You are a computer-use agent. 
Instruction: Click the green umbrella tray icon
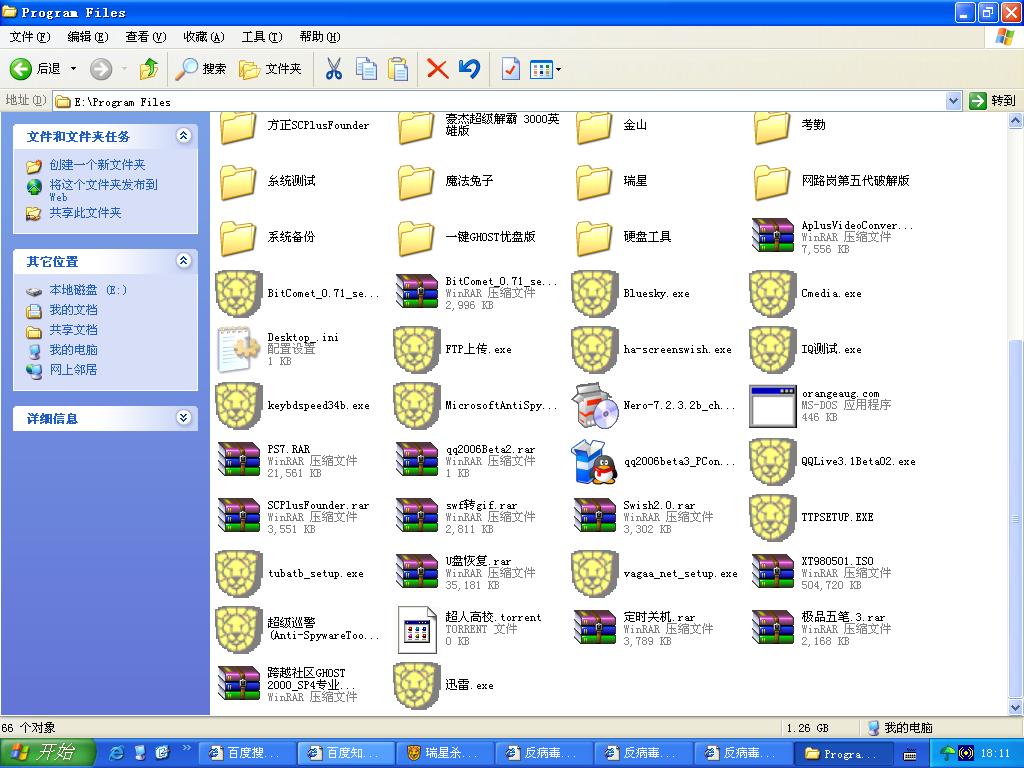948,753
